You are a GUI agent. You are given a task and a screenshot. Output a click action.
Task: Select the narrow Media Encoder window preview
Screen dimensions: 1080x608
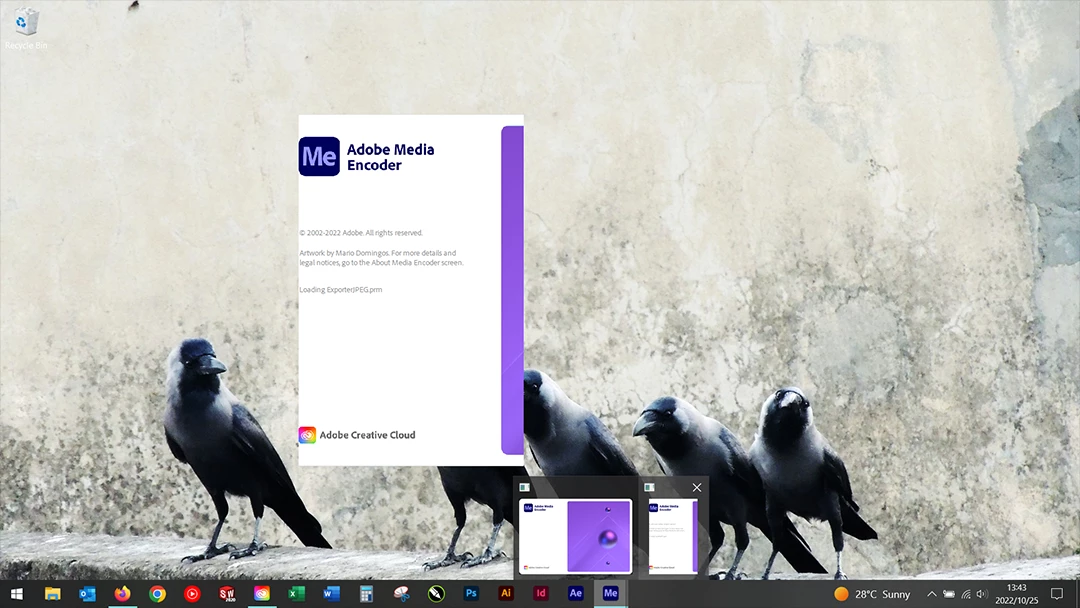(673, 536)
